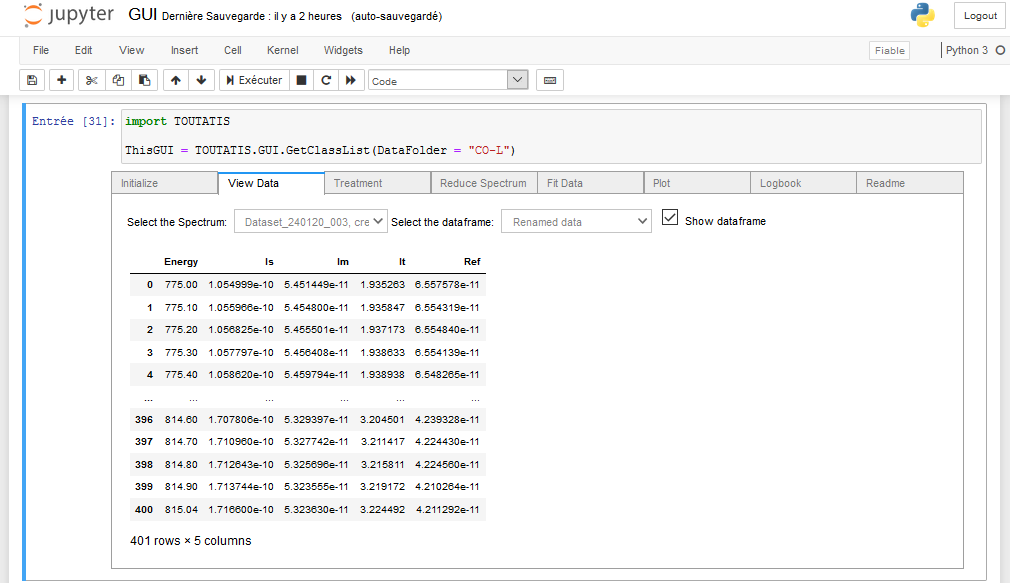
Task: Switch to the Initialize tab
Action: pos(165,183)
